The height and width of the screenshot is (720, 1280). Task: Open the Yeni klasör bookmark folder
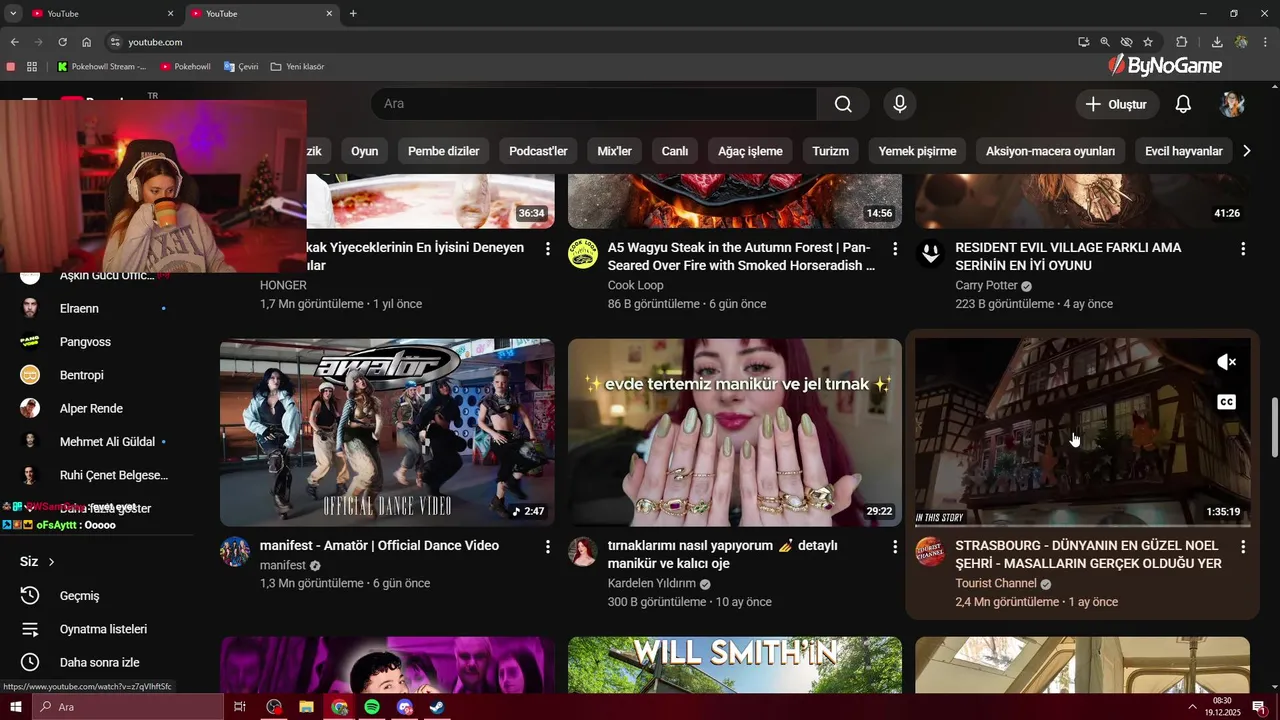coord(298,67)
